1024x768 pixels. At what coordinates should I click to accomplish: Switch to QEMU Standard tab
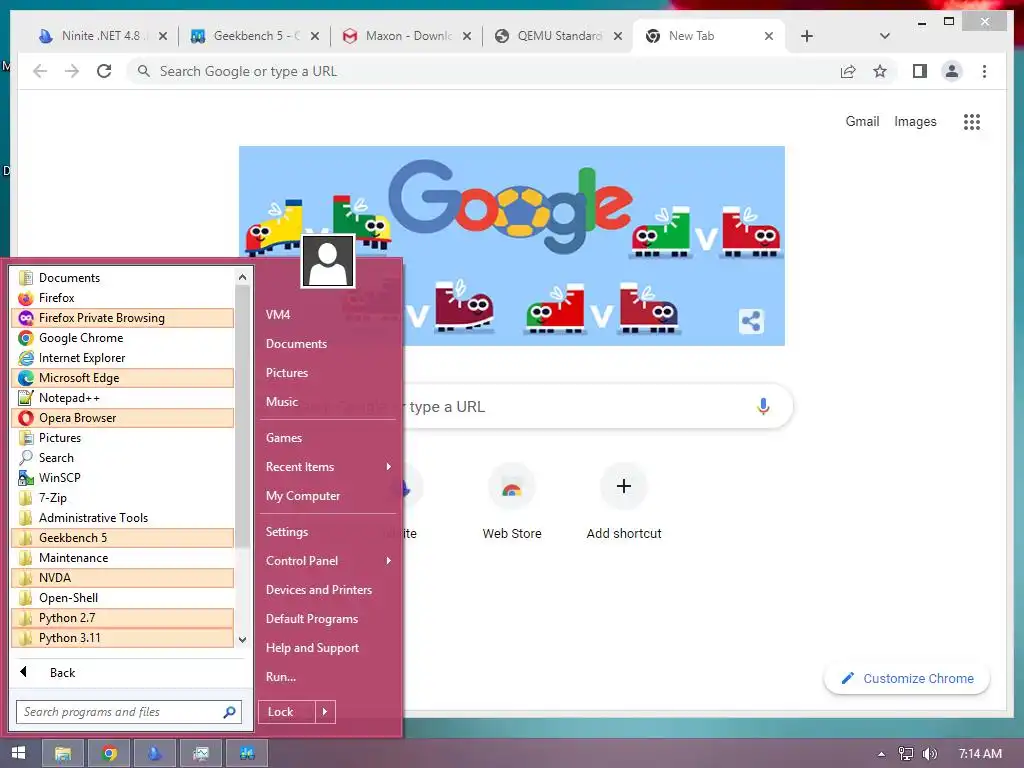click(x=558, y=36)
